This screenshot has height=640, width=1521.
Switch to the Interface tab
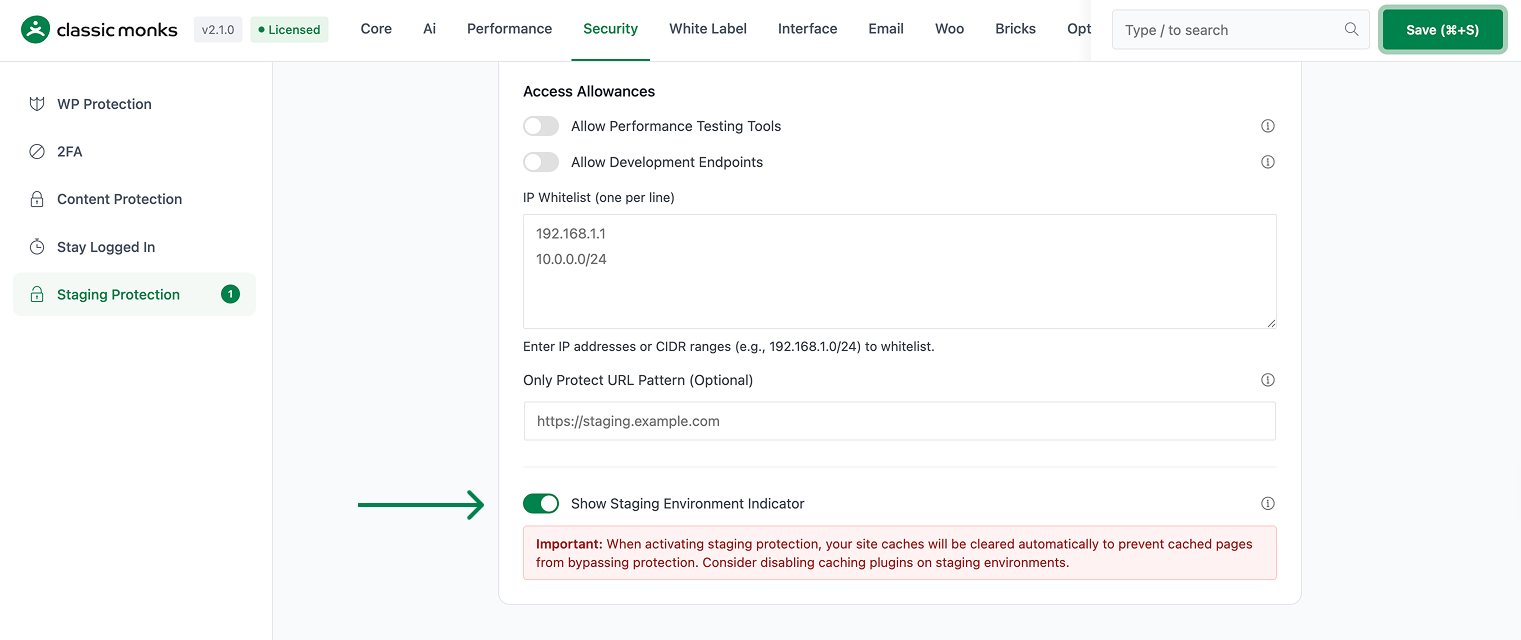pyautogui.click(x=807, y=29)
